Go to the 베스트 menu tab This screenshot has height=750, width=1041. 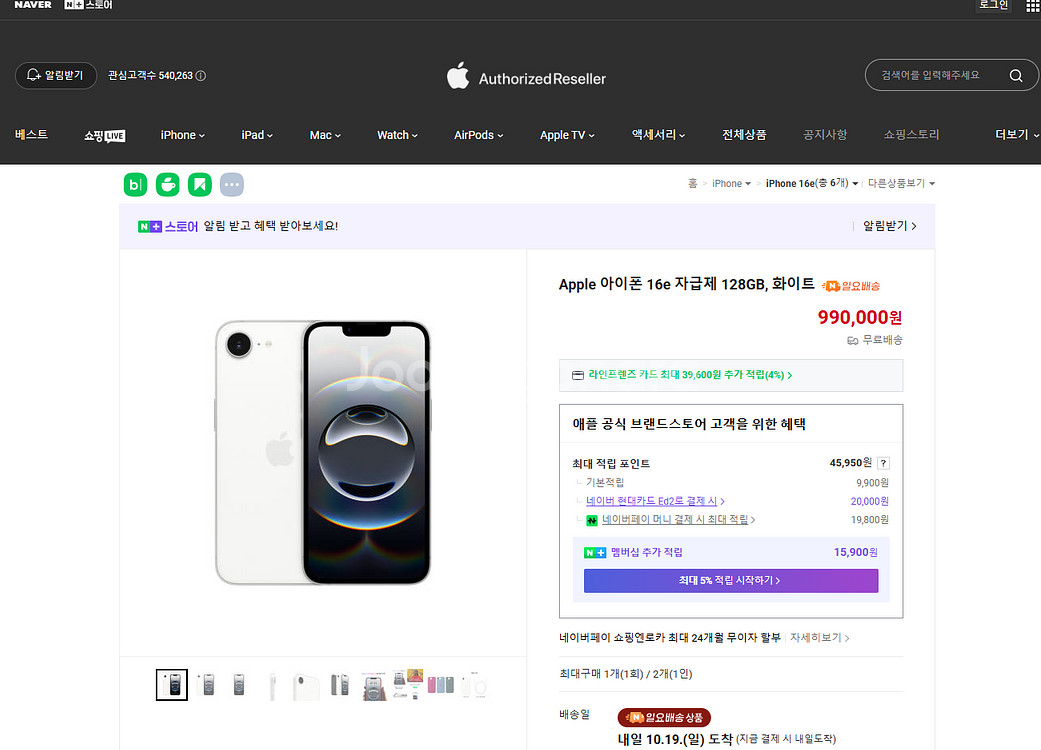pos(31,135)
